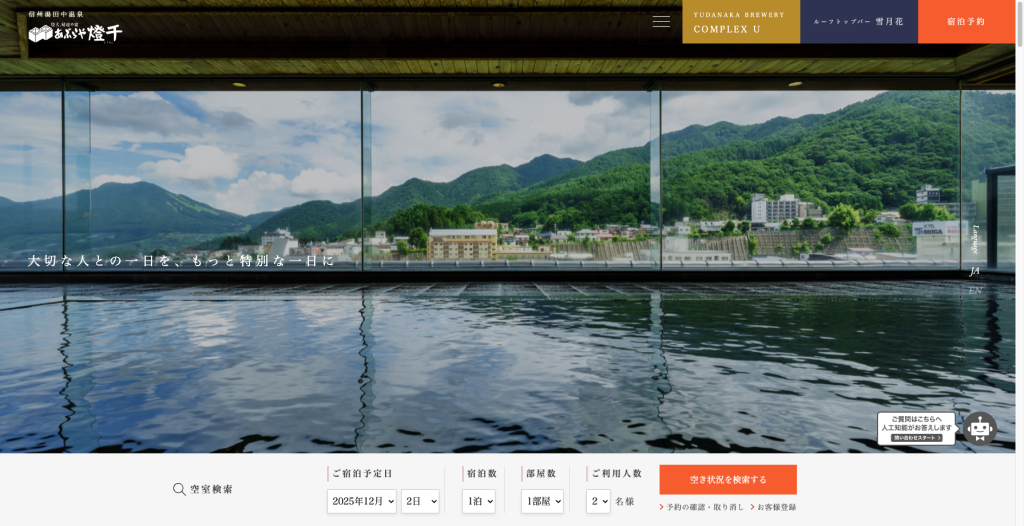The image size is (1024, 526).
Task: Open the お客様登録 registration link
Action: pos(776,507)
